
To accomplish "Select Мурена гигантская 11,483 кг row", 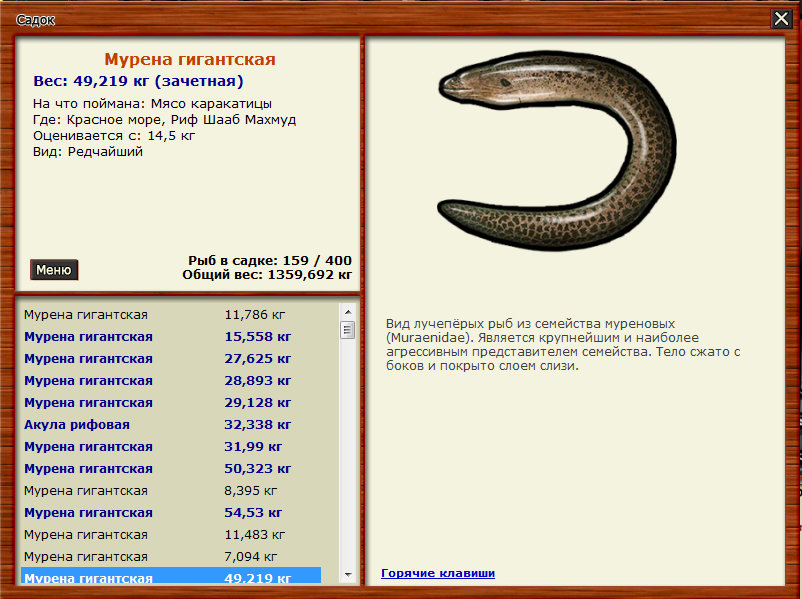I will [x=171, y=535].
